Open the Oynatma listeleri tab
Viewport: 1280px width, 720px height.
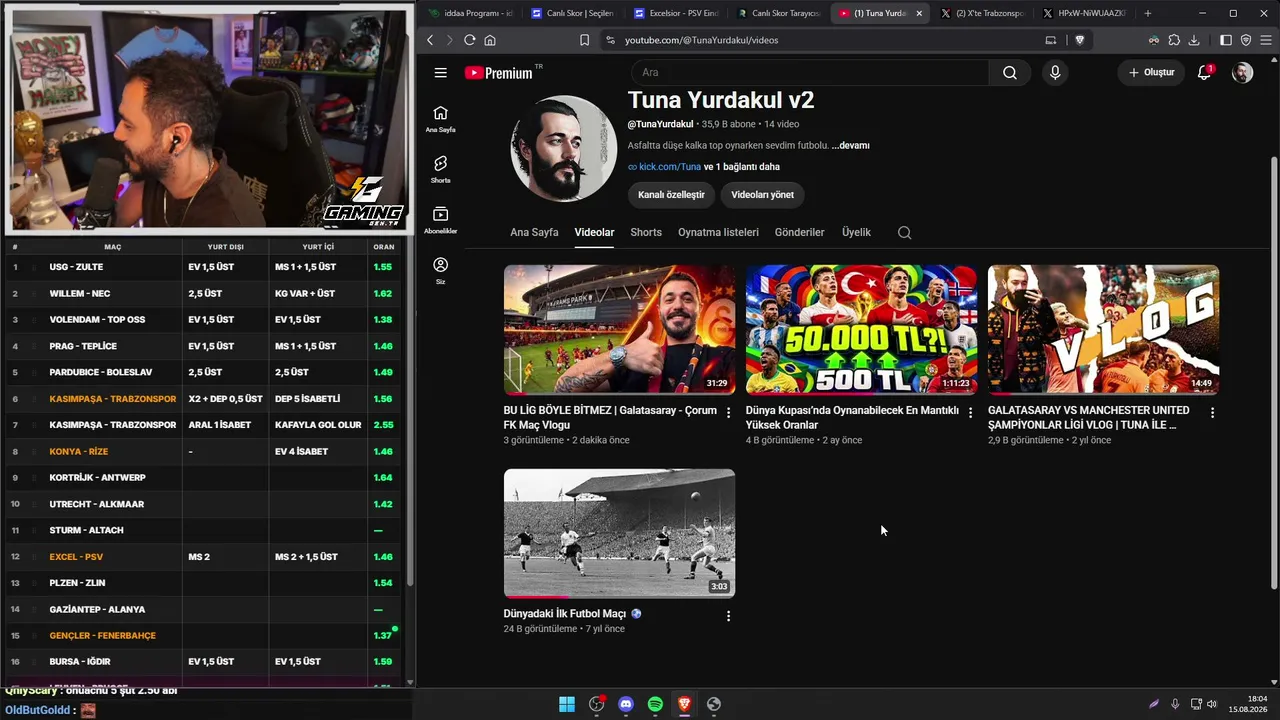(718, 232)
